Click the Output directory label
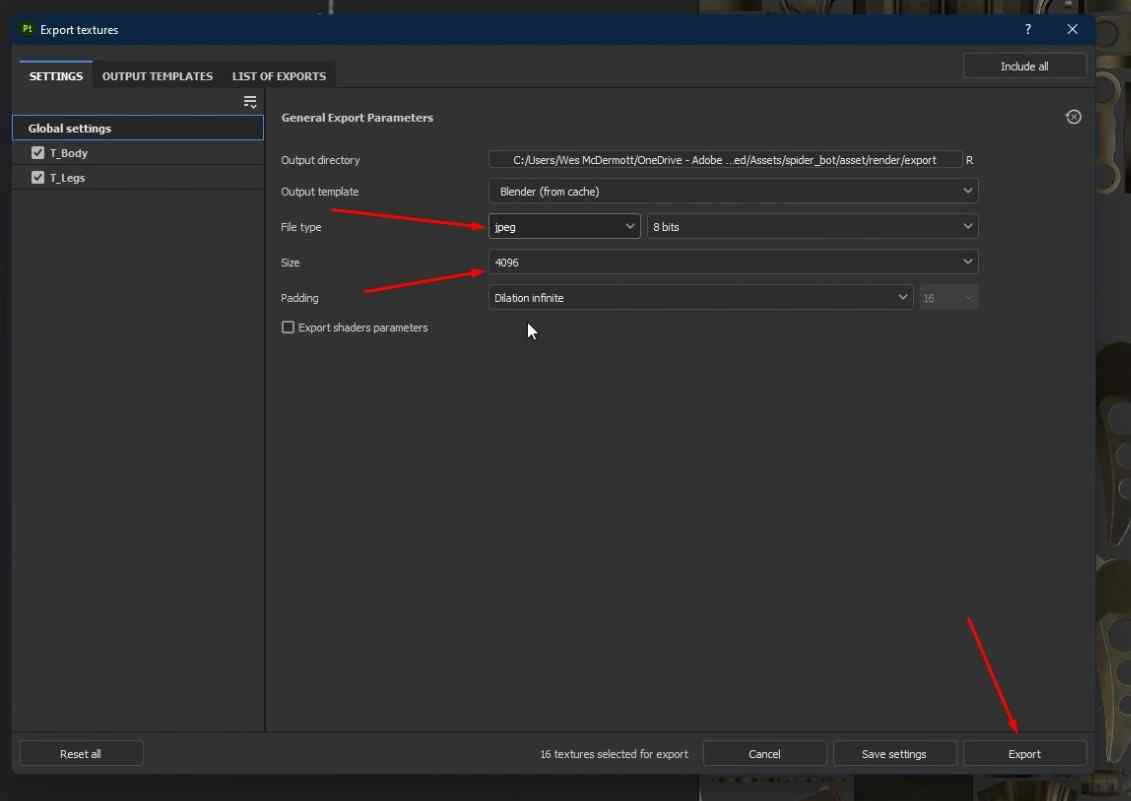The width and height of the screenshot is (1131, 801). point(320,160)
